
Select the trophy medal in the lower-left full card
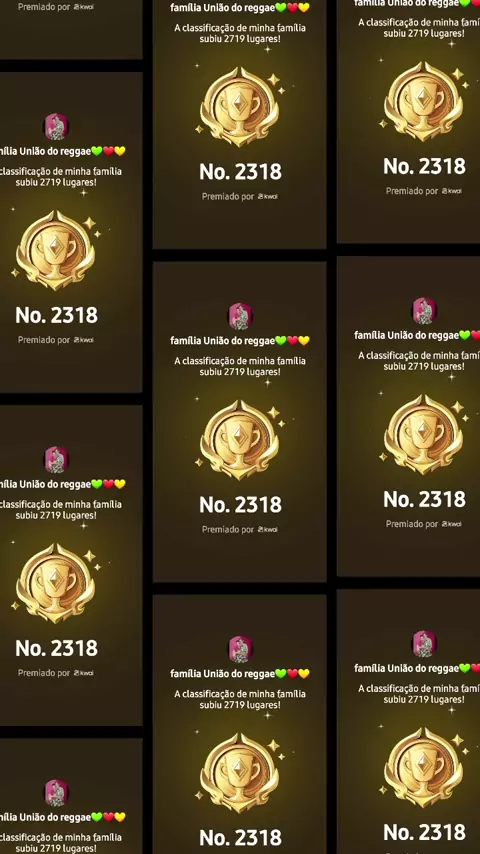click(56, 583)
